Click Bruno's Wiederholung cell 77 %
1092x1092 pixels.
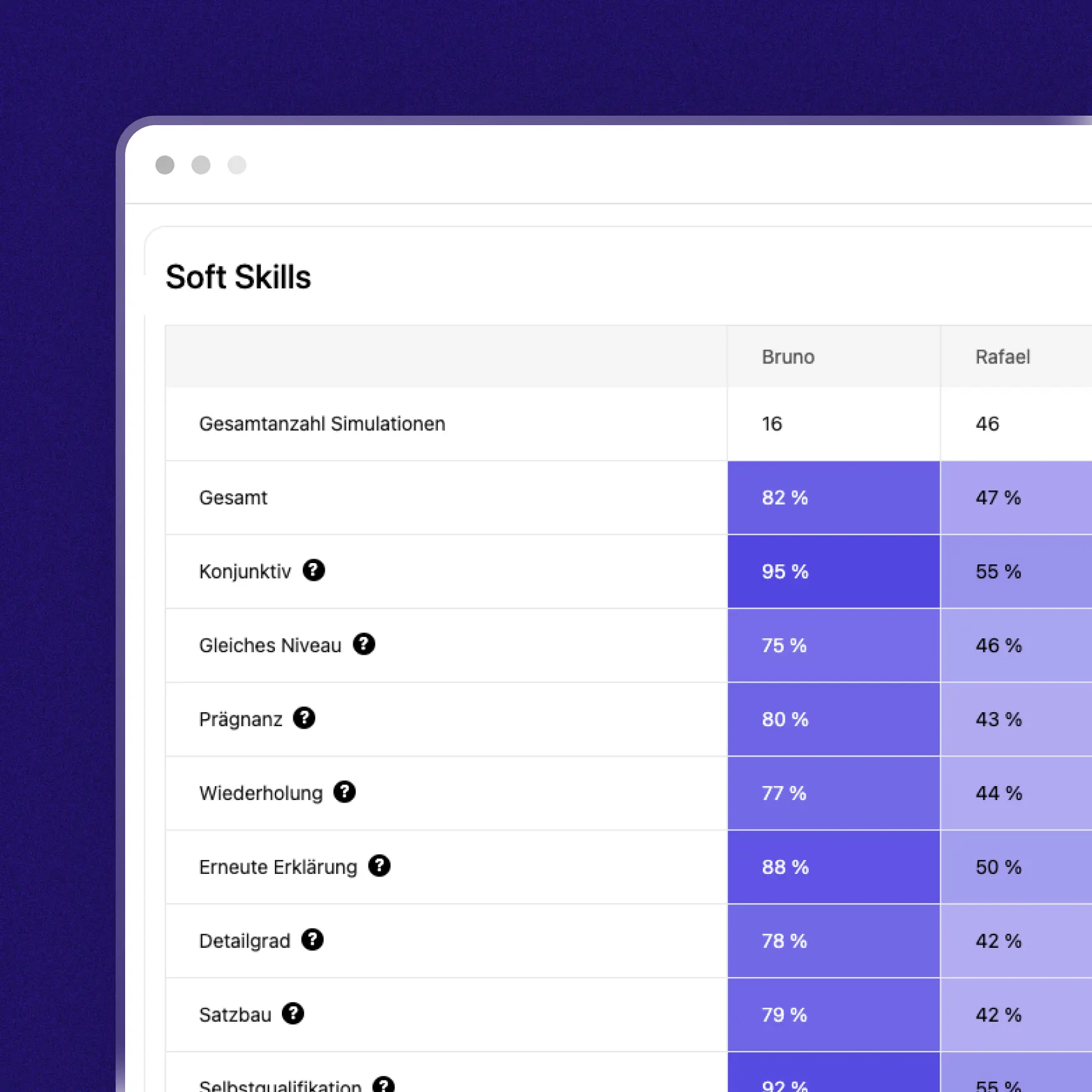[834, 794]
